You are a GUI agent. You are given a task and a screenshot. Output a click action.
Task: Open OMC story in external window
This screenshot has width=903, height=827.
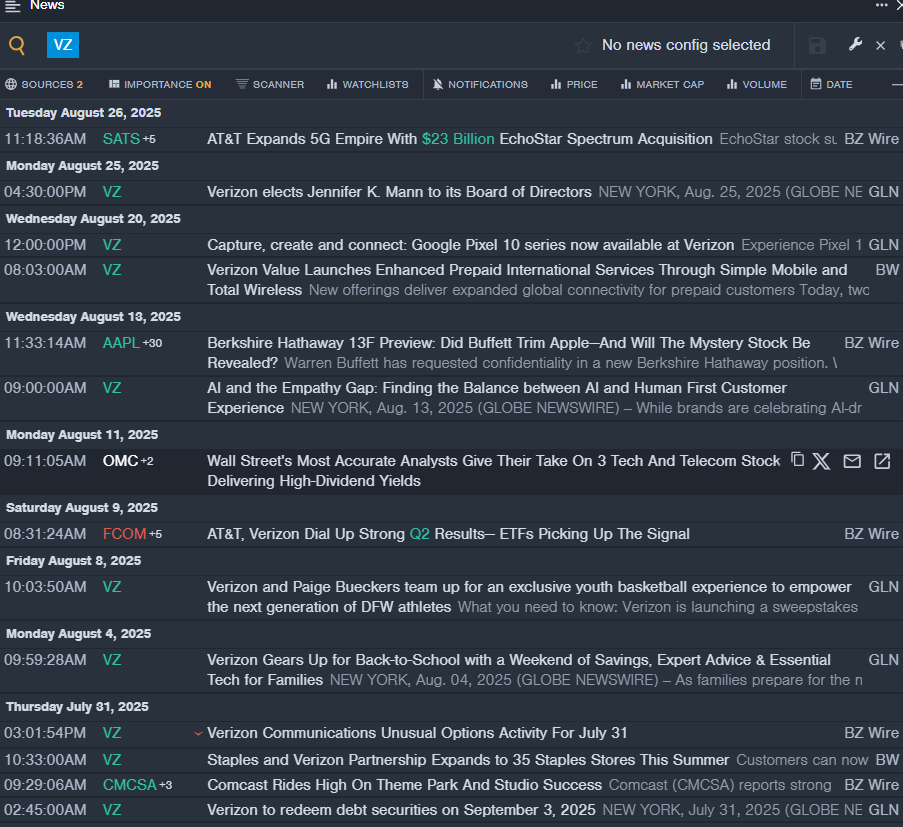point(882,461)
